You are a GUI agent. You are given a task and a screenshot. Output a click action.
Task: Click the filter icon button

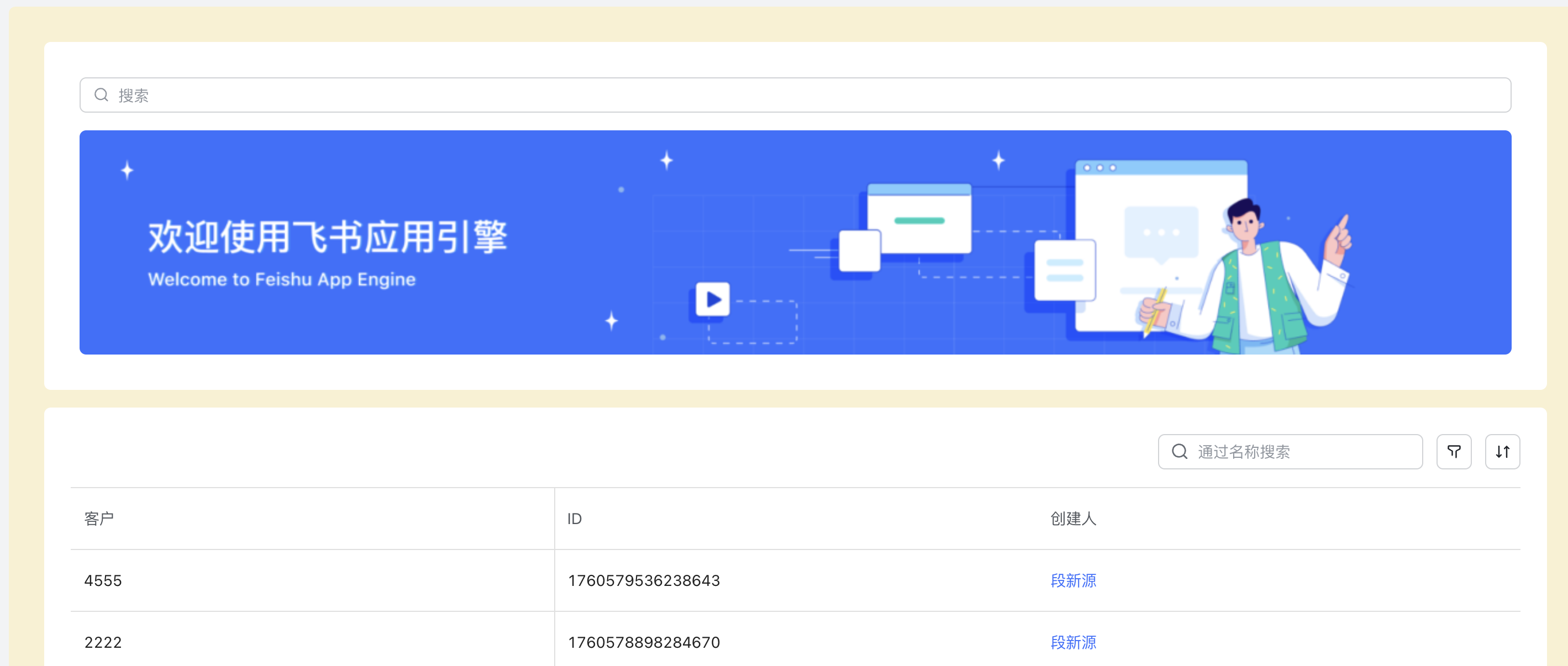(x=1454, y=451)
